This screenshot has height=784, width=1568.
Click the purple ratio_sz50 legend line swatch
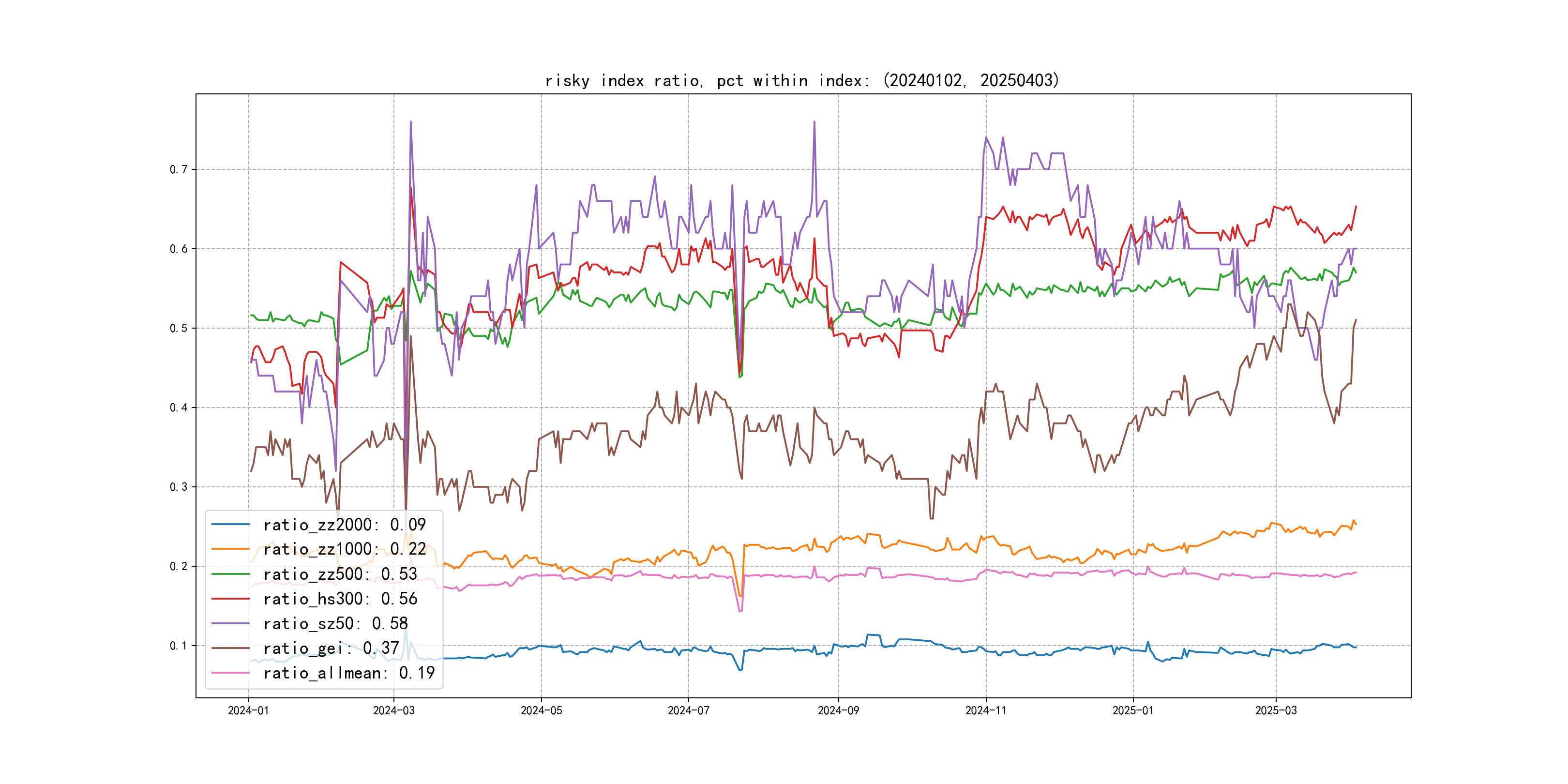pos(230,623)
